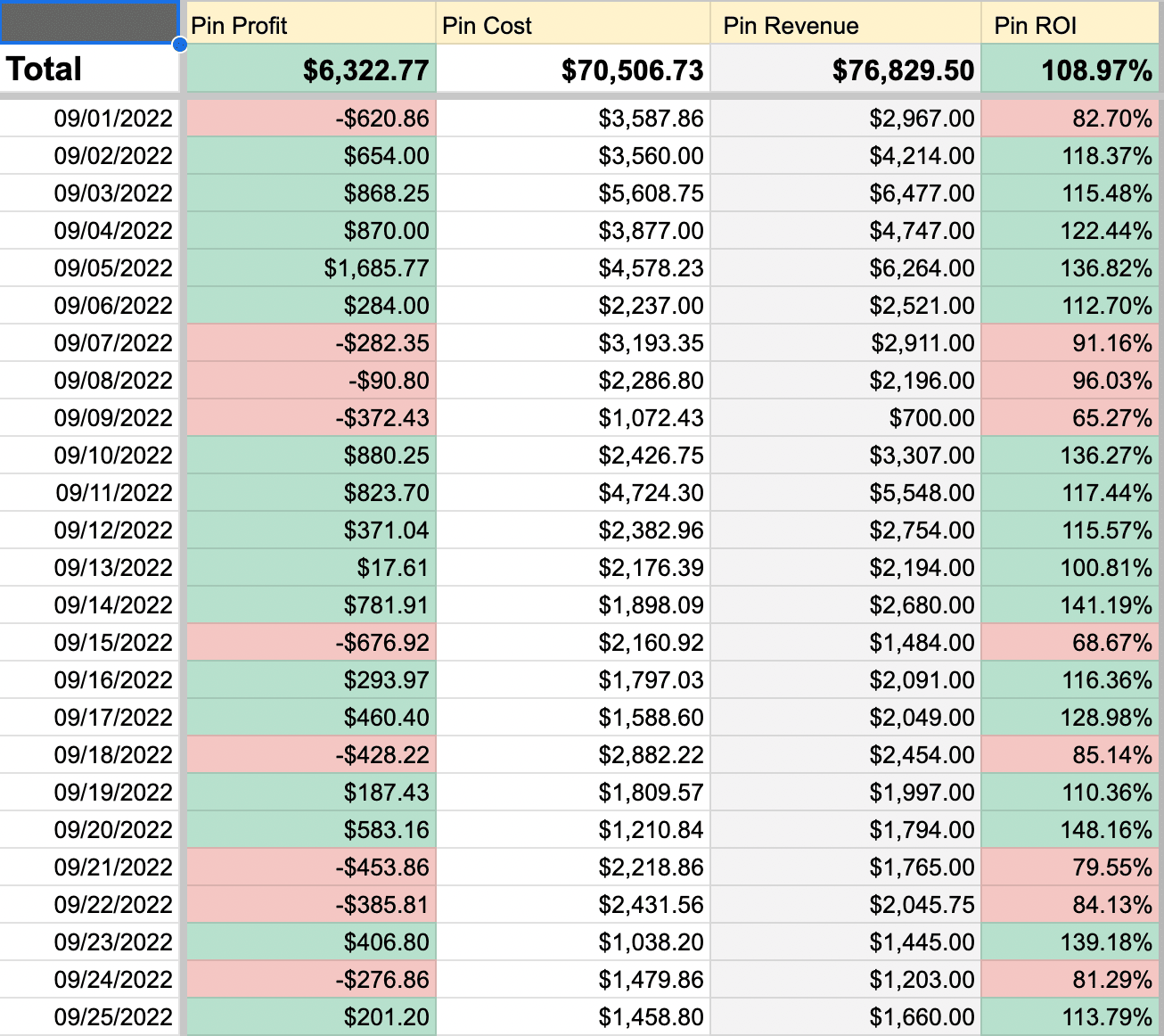Select the Pin Cost header cell
The image size is (1164, 1036).
[573, 25]
